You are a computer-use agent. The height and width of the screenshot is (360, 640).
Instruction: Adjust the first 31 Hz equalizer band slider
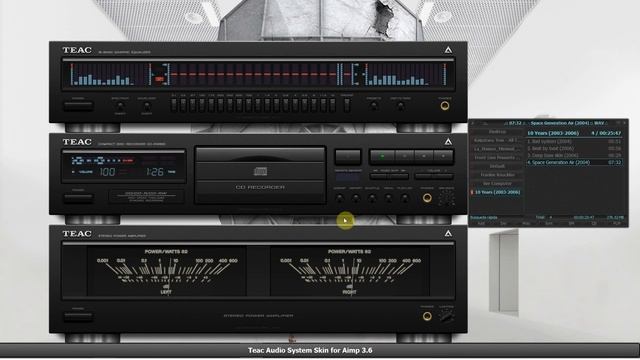[174, 105]
